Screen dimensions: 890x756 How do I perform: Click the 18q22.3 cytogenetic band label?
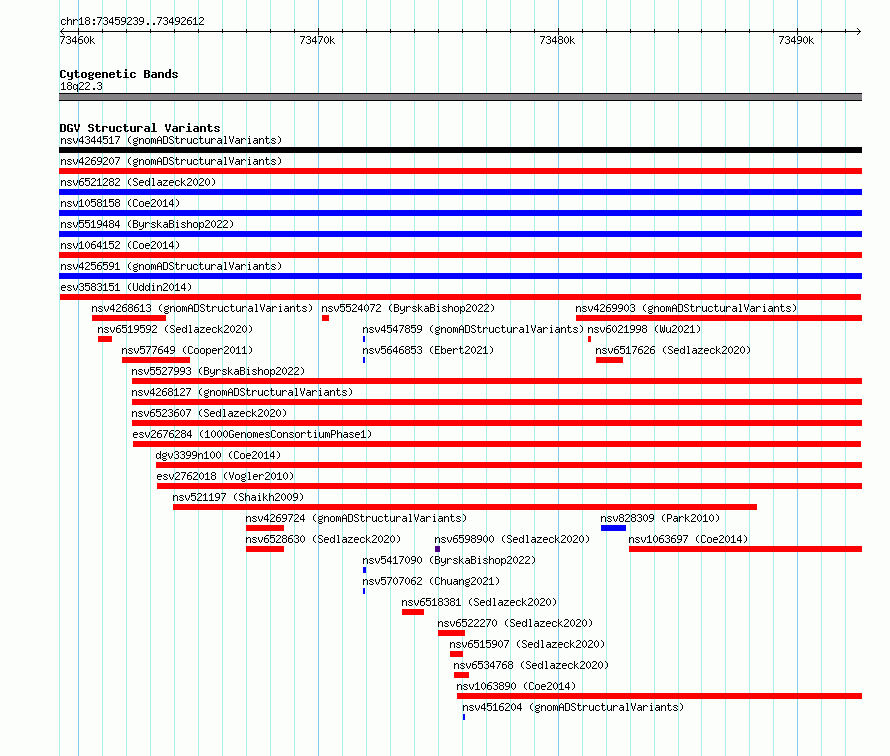point(81,86)
